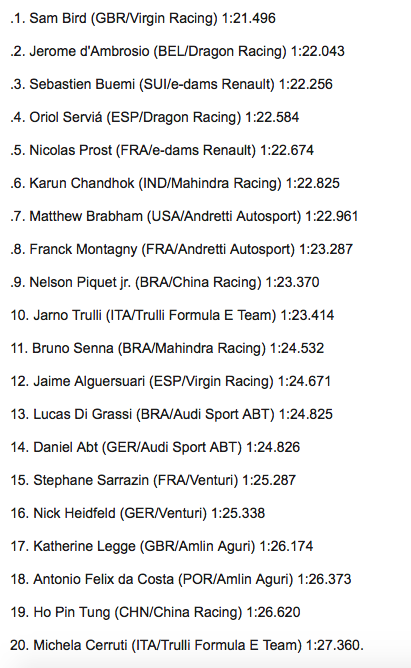Select the Oriol Serviá Dragon Racing entry

coord(155,118)
